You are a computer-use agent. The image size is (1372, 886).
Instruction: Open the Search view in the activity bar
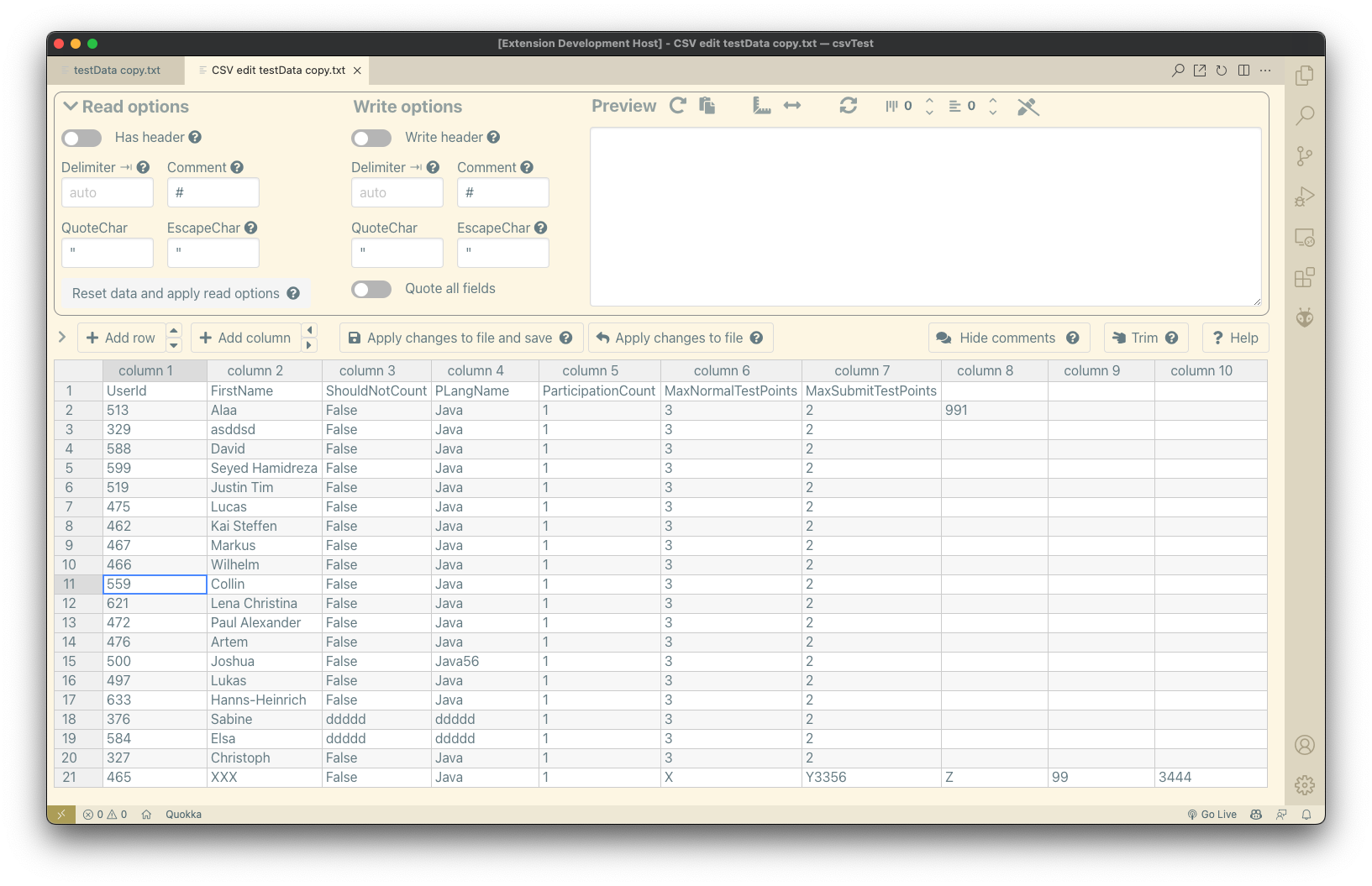[1305, 116]
